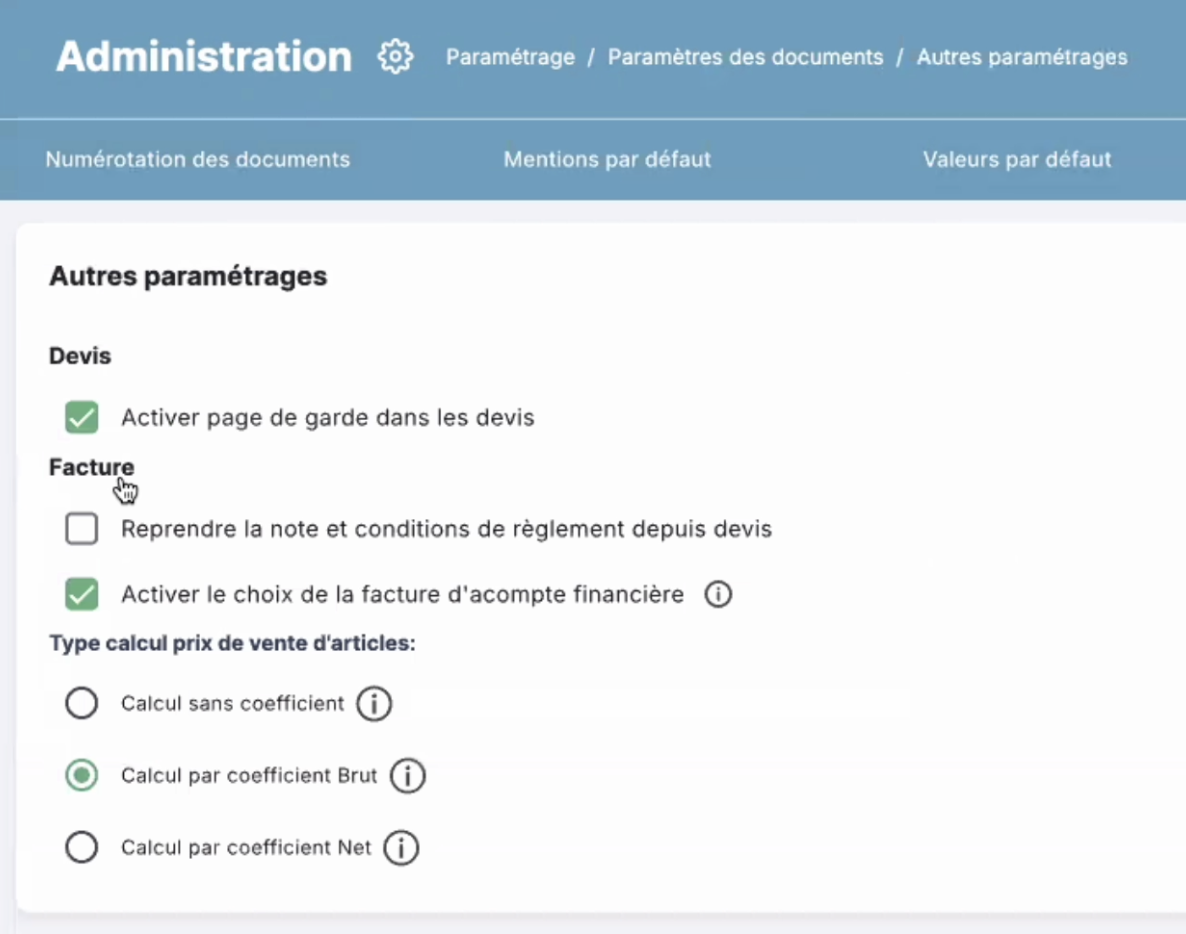Go to Valeurs par défaut tab
Screen dimensions: 1186x934
click(x=1017, y=159)
